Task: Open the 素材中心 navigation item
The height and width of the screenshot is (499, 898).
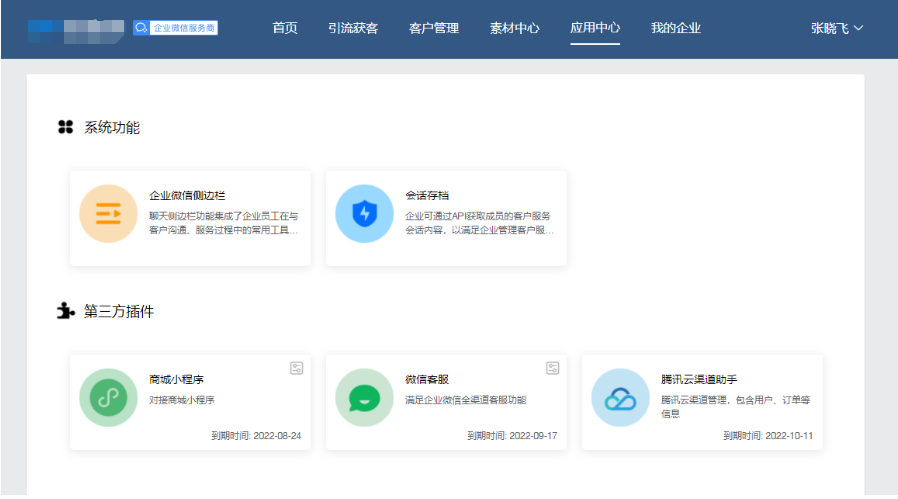Action: pos(514,28)
